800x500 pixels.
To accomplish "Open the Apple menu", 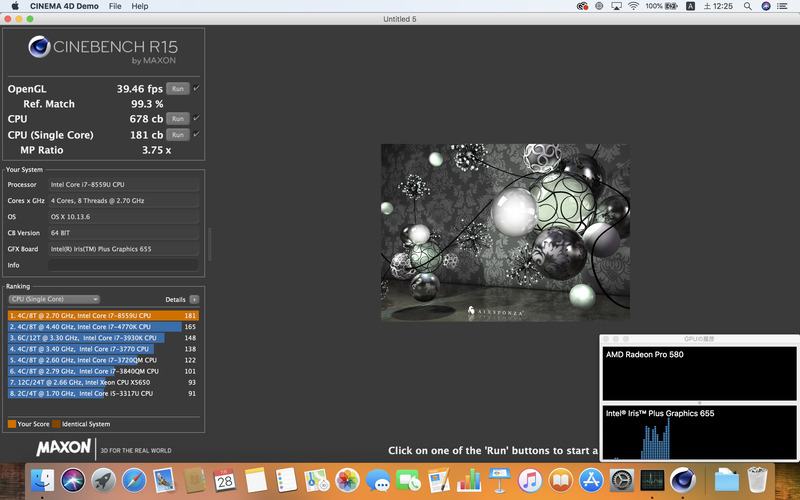I will [17, 6].
